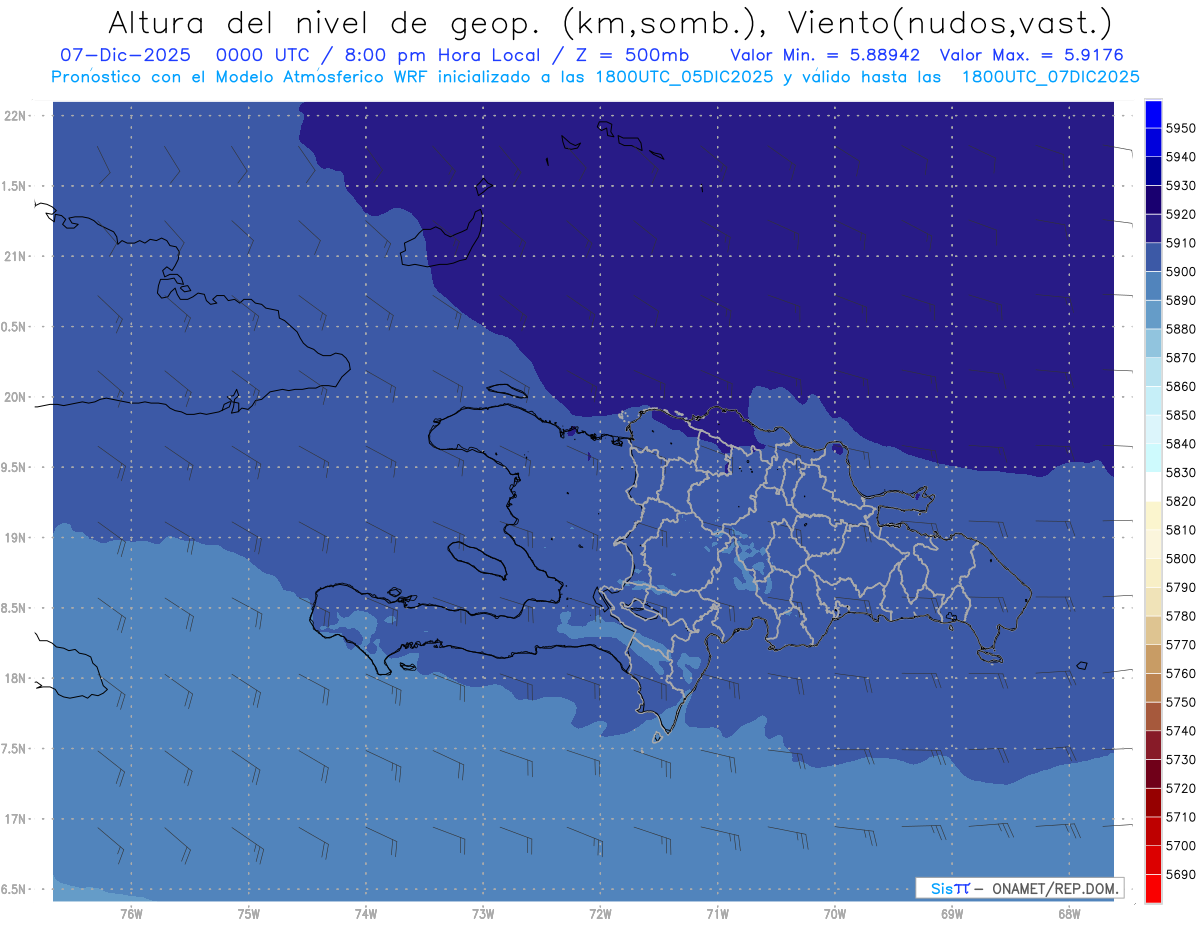Click 'Valor Min. = 5.88942'
1200x927 pixels.
coord(825,55)
